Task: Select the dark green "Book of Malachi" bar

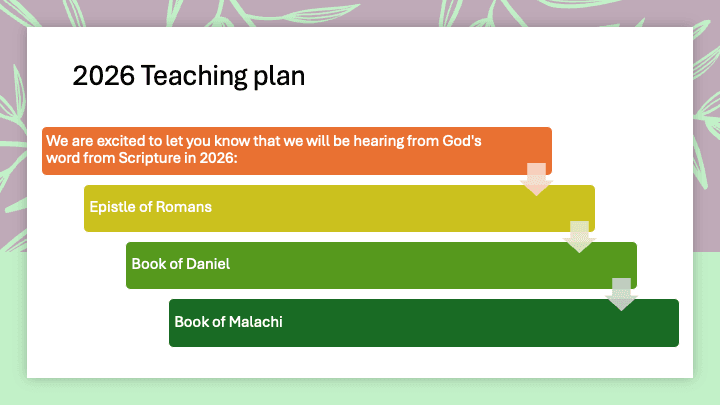Action: [424, 322]
